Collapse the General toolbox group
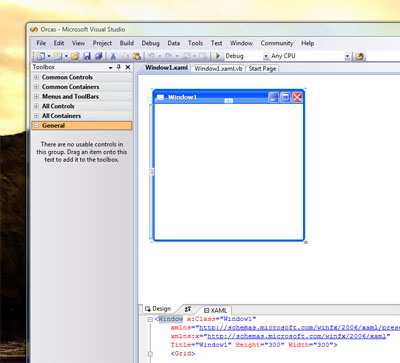This screenshot has height=363, width=400. [36, 125]
